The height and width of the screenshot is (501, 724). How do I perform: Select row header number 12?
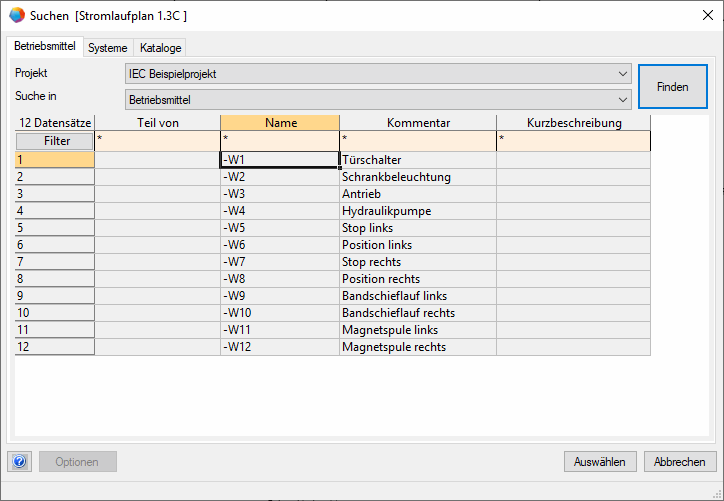point(55,347)
